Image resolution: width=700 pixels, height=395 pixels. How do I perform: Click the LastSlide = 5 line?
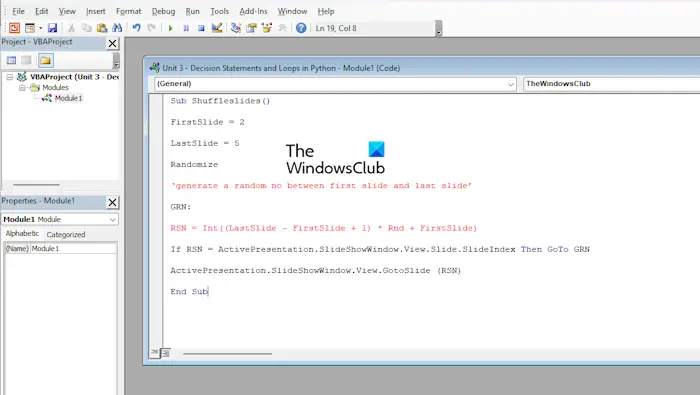[205, 143]
